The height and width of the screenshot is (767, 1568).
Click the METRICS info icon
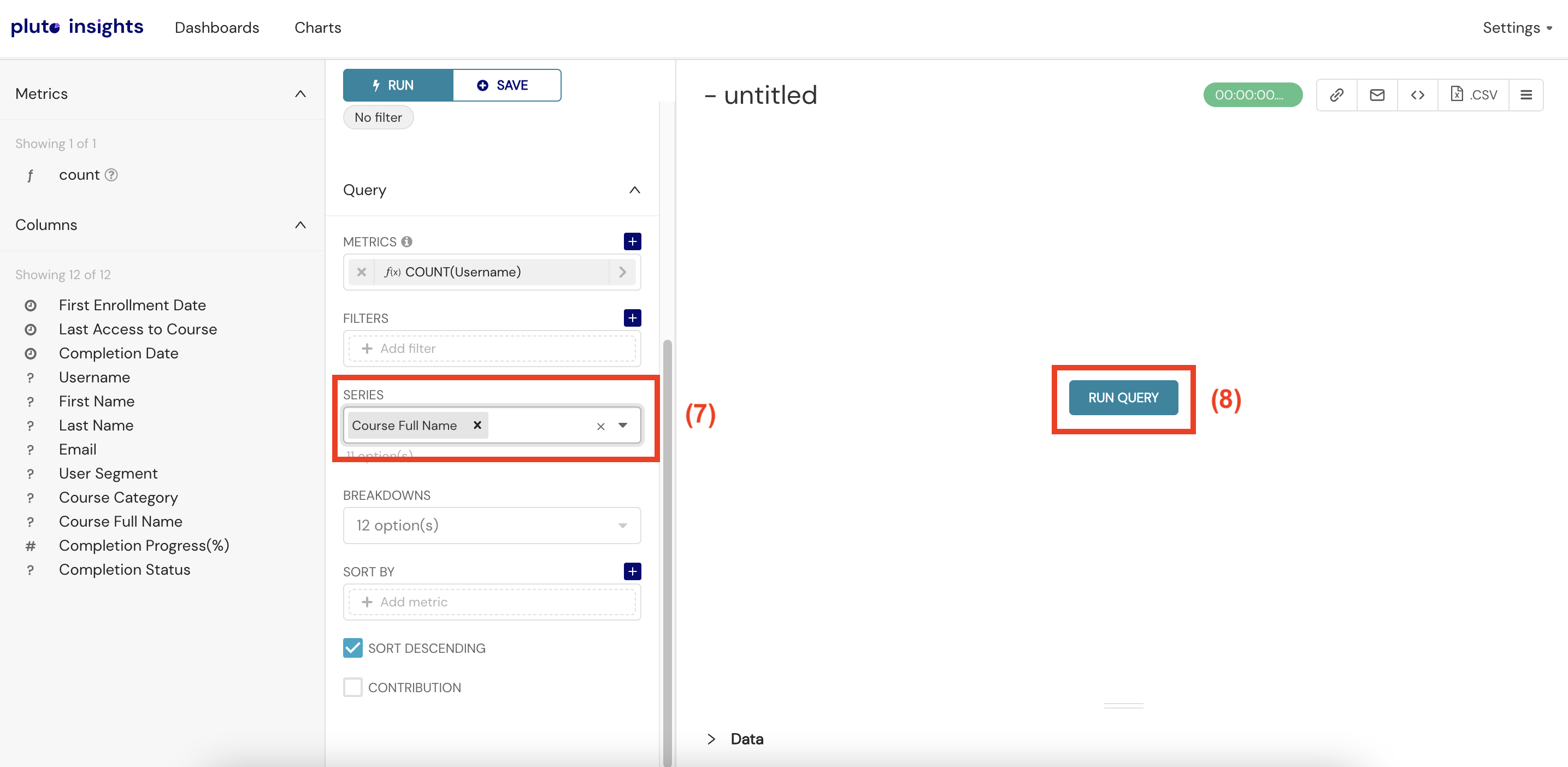point(406,241)
